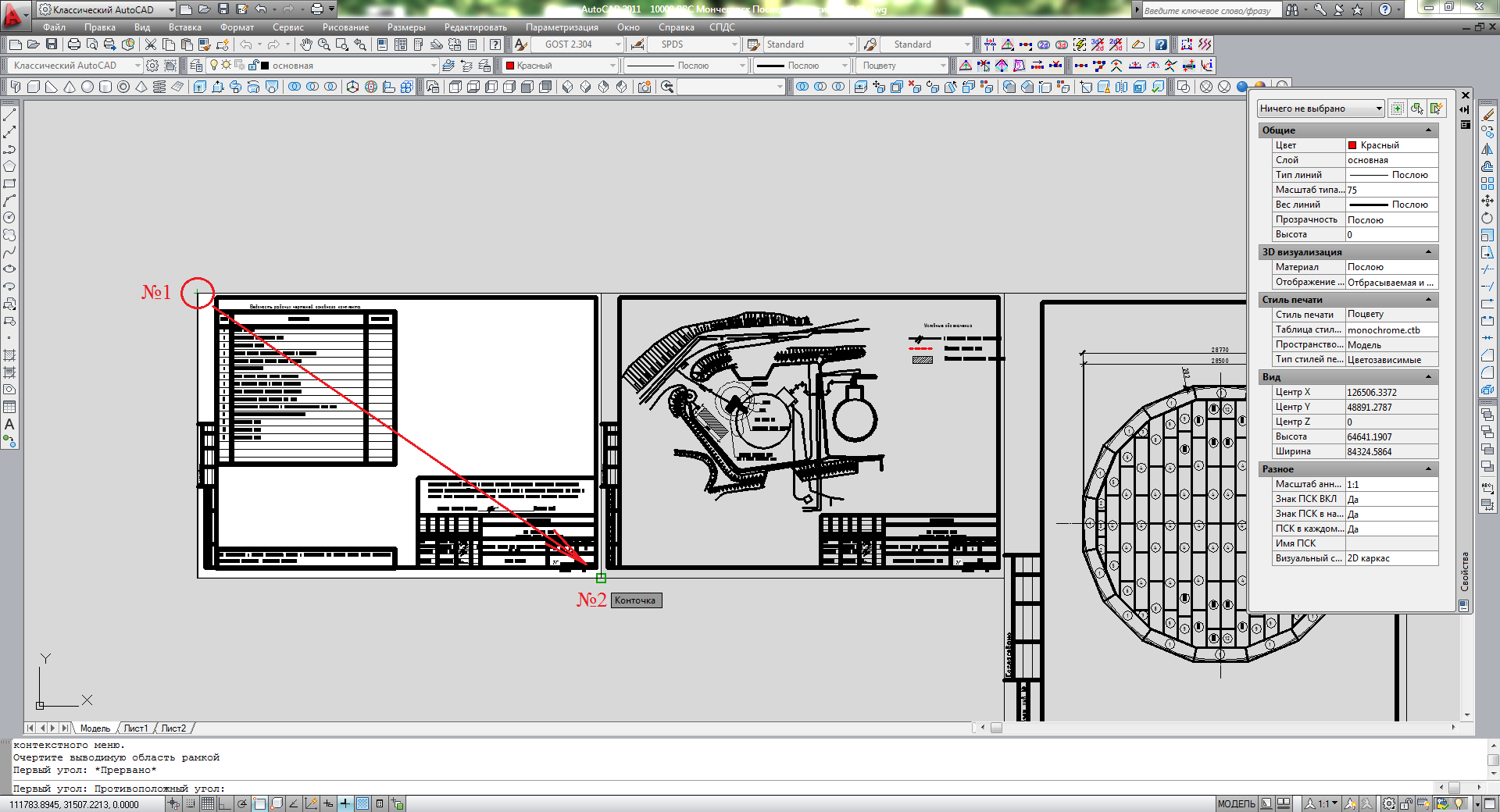The image size is (1500, 812).
Task: Click the Extrude solid editing icon
Action: 199,87
